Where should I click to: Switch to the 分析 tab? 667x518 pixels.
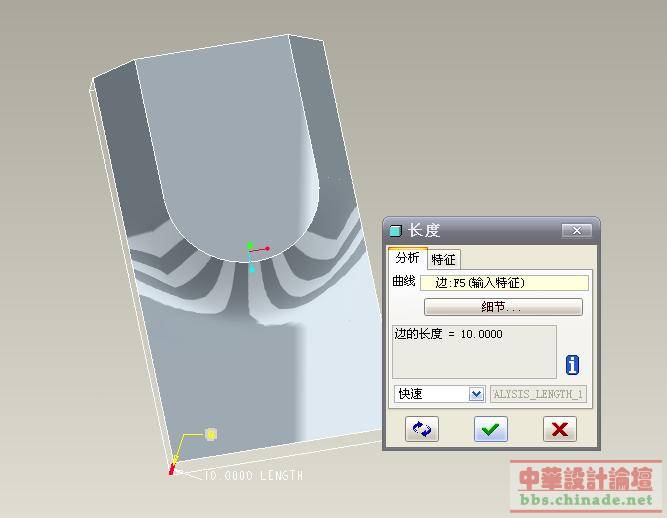[407, 258]
